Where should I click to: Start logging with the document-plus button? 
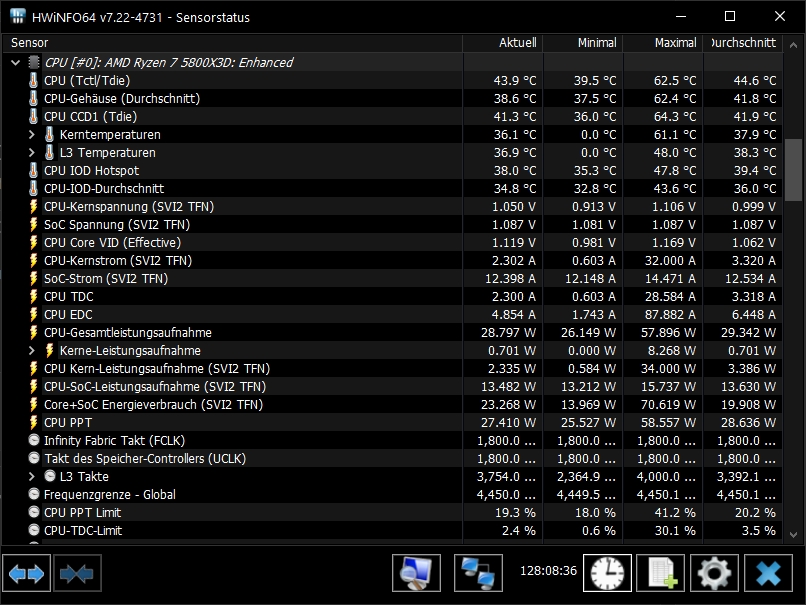point(661,573)
